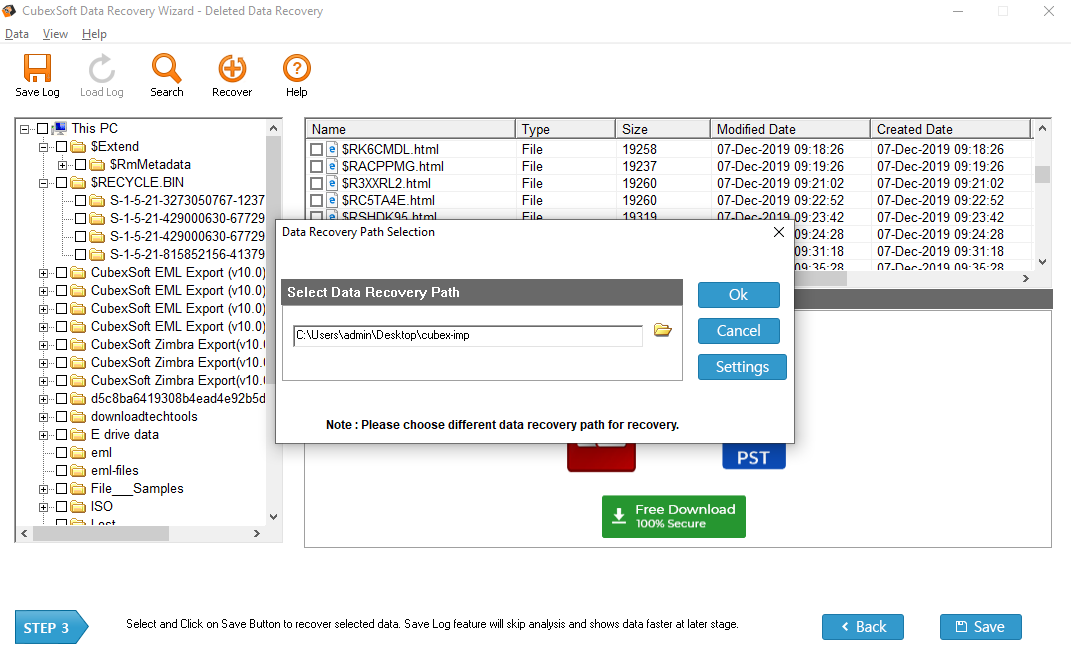Open the Data menu
The height and width of the screenshot is (663, 1071).
pyautogui.click(x=17, y=33)
